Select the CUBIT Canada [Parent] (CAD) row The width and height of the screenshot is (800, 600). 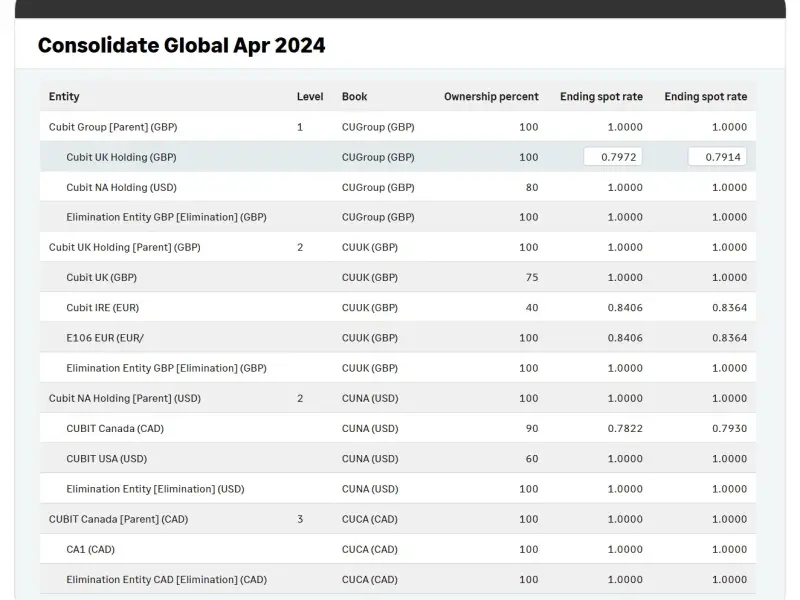[118, 519]
